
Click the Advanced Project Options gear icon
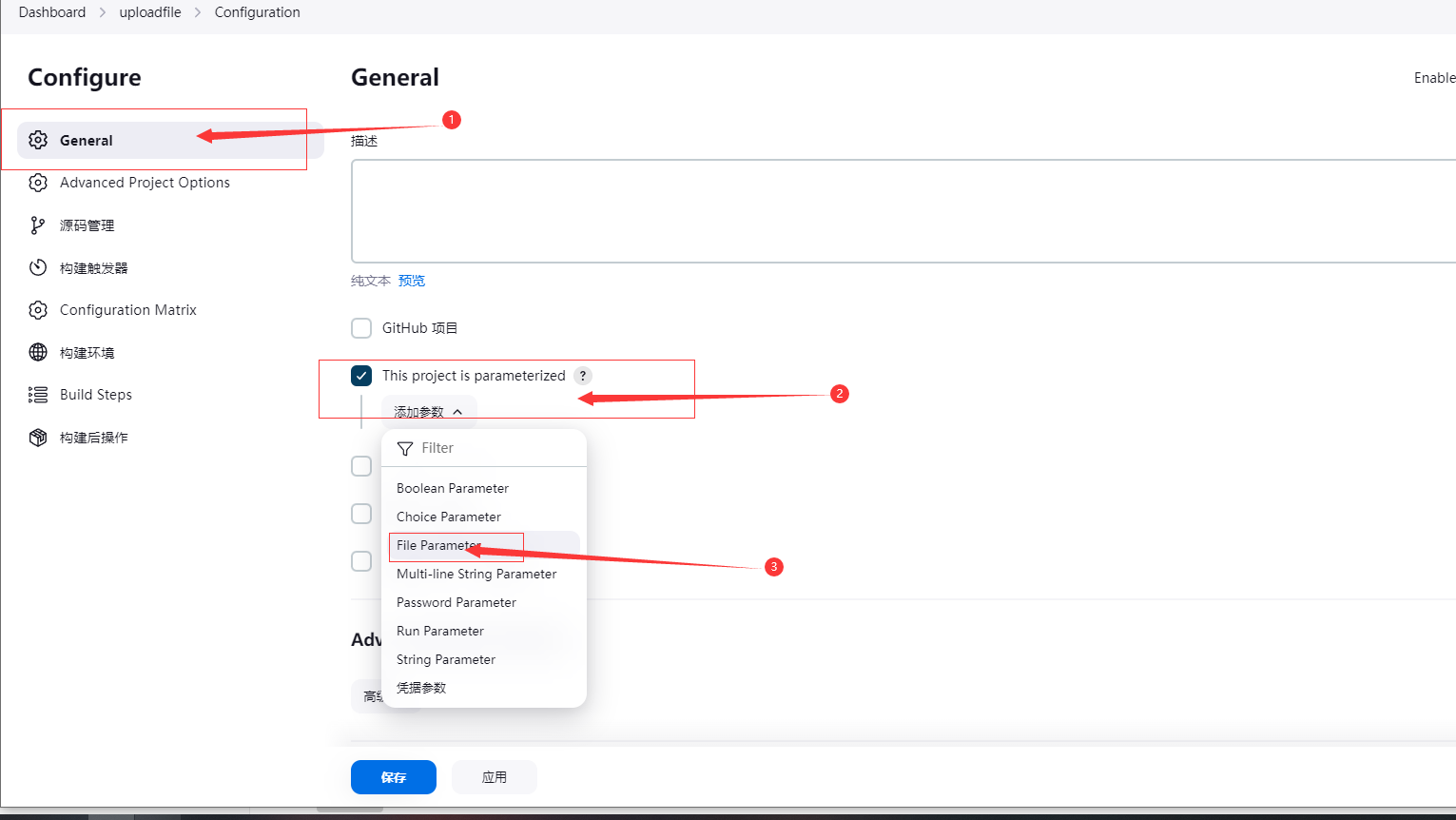tap(38, 183)
